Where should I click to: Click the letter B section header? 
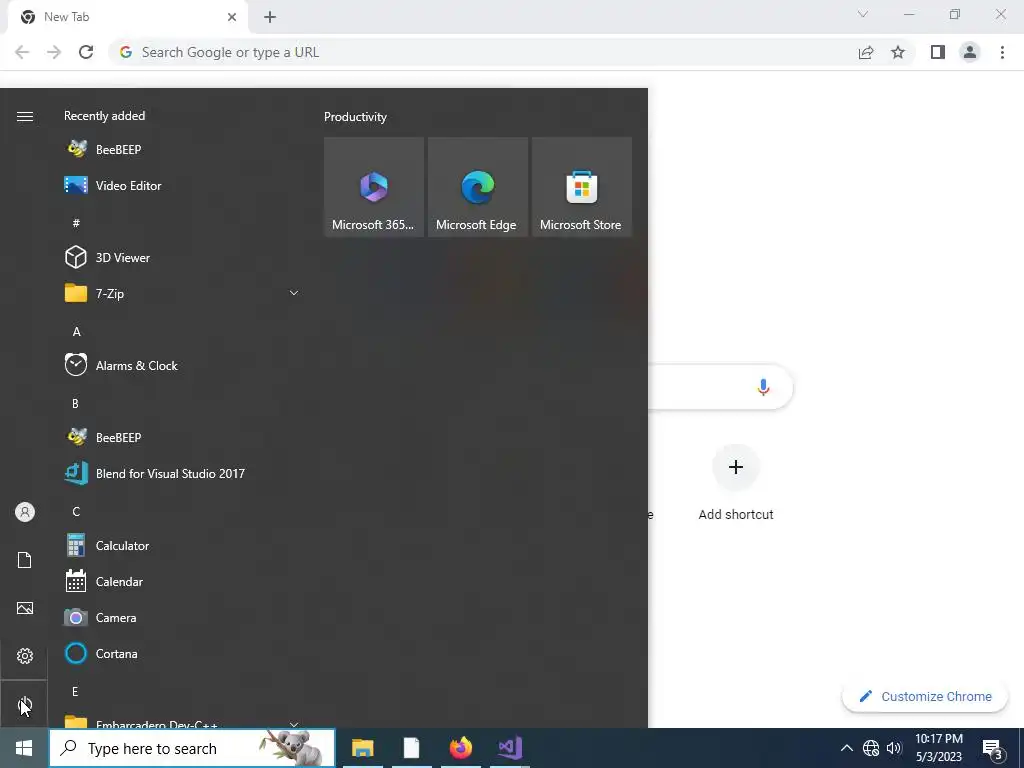[75, 404]
